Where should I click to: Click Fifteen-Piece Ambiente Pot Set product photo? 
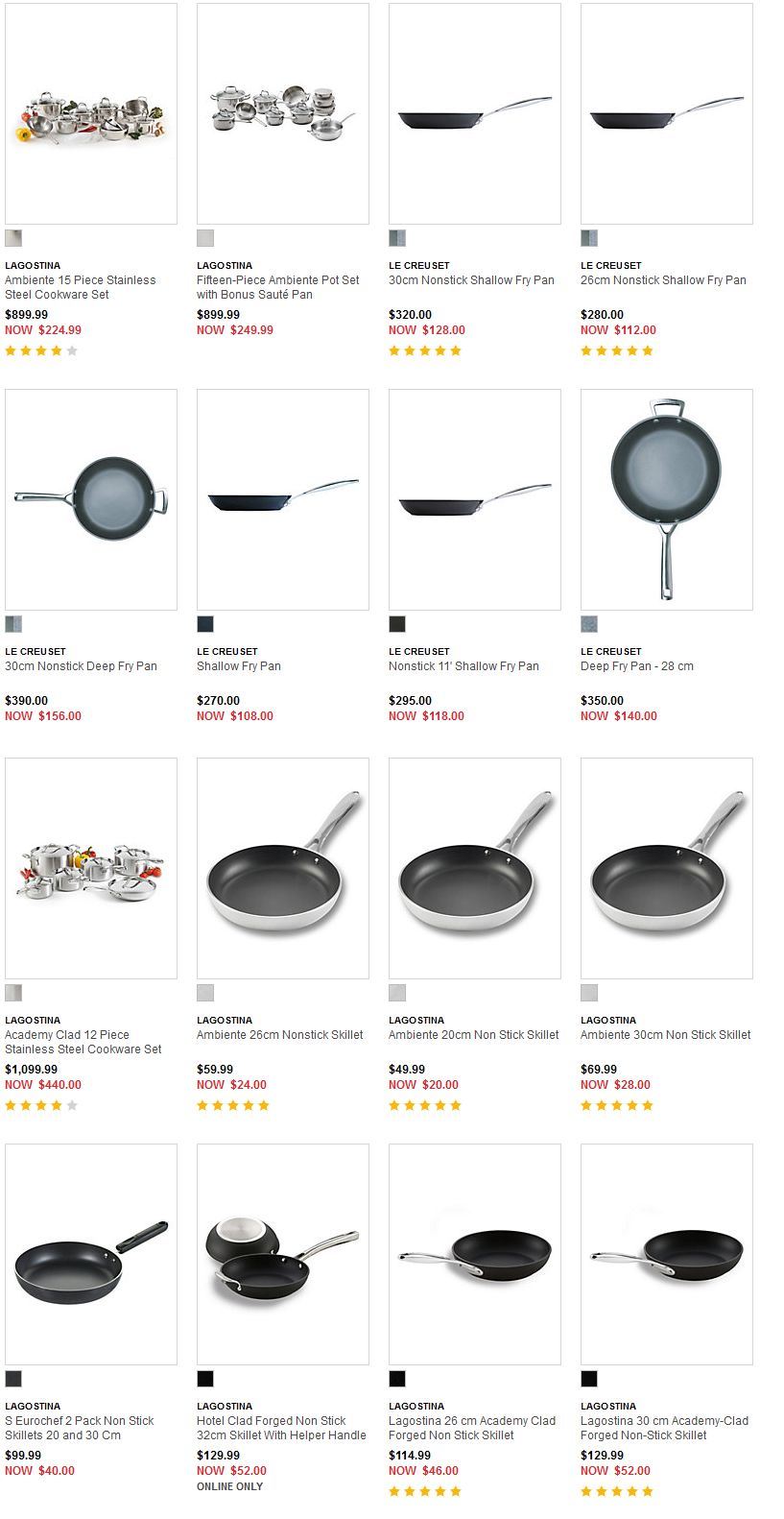pos(283,114)
